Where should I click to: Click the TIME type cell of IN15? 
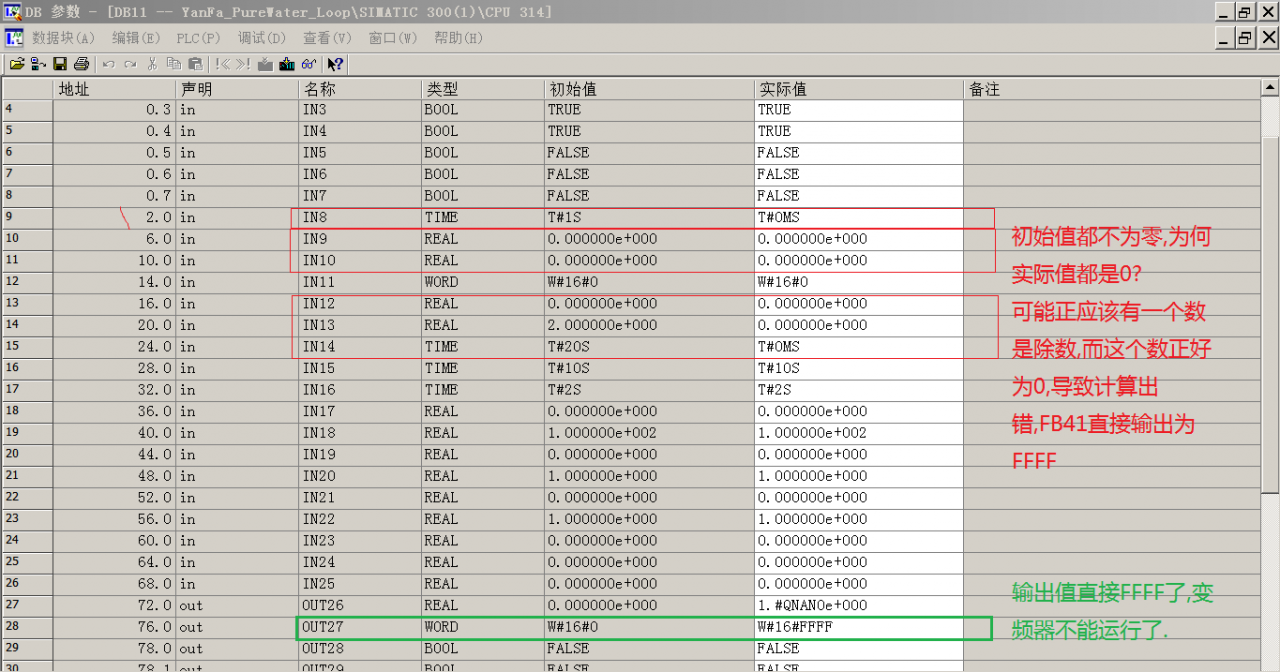(x=483, y=368)
